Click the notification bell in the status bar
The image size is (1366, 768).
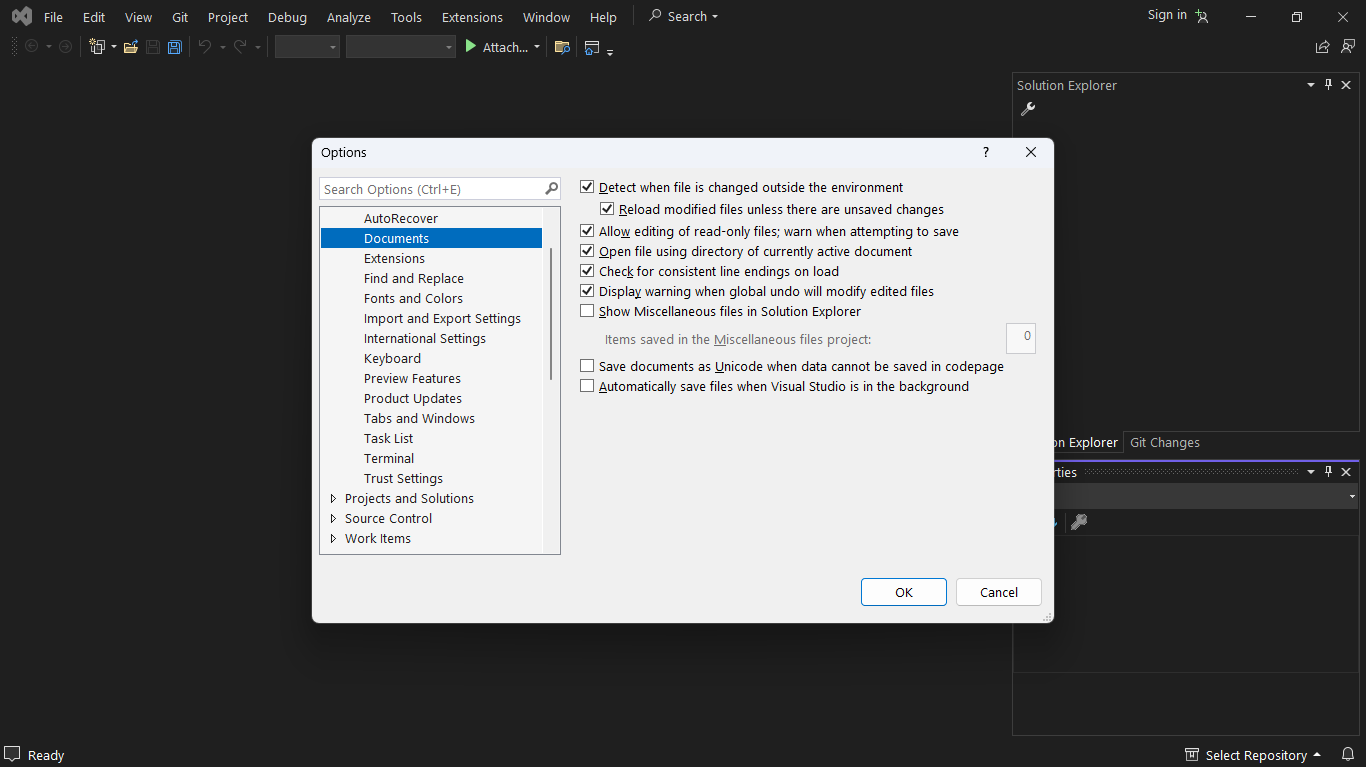tap(1347, 754)
